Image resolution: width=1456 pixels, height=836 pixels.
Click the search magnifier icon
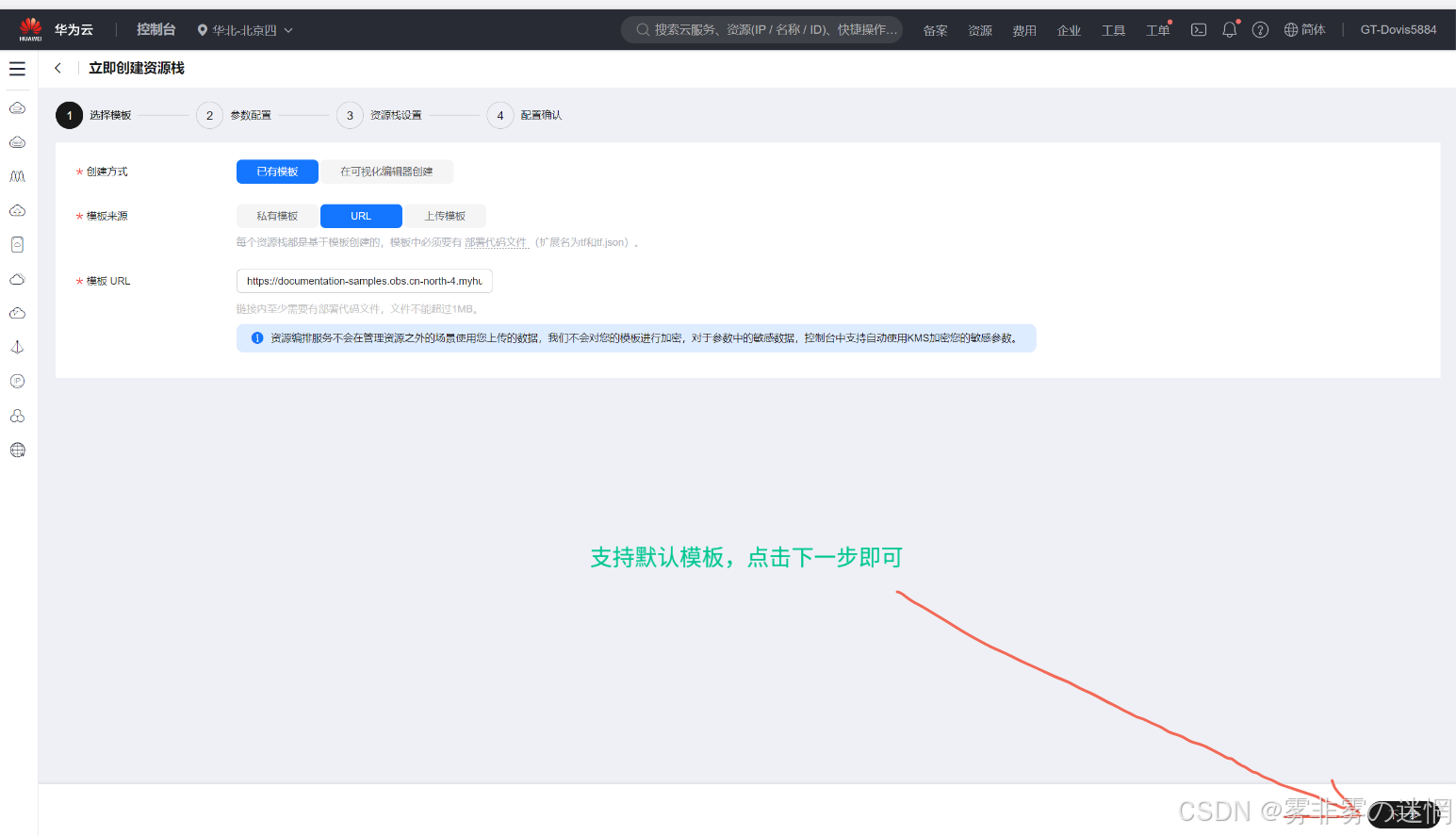pyautogui.click(x=643, y=30)
